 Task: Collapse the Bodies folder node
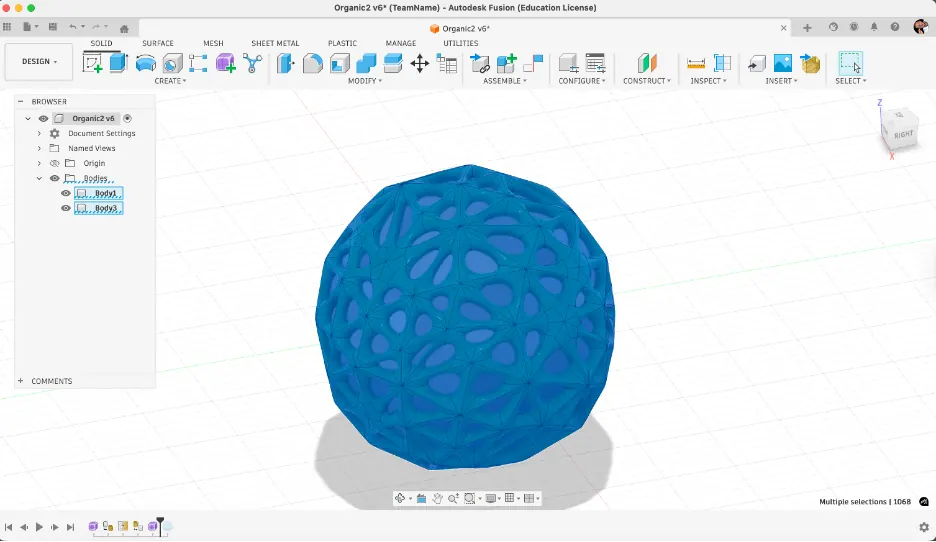pos(39,178)
